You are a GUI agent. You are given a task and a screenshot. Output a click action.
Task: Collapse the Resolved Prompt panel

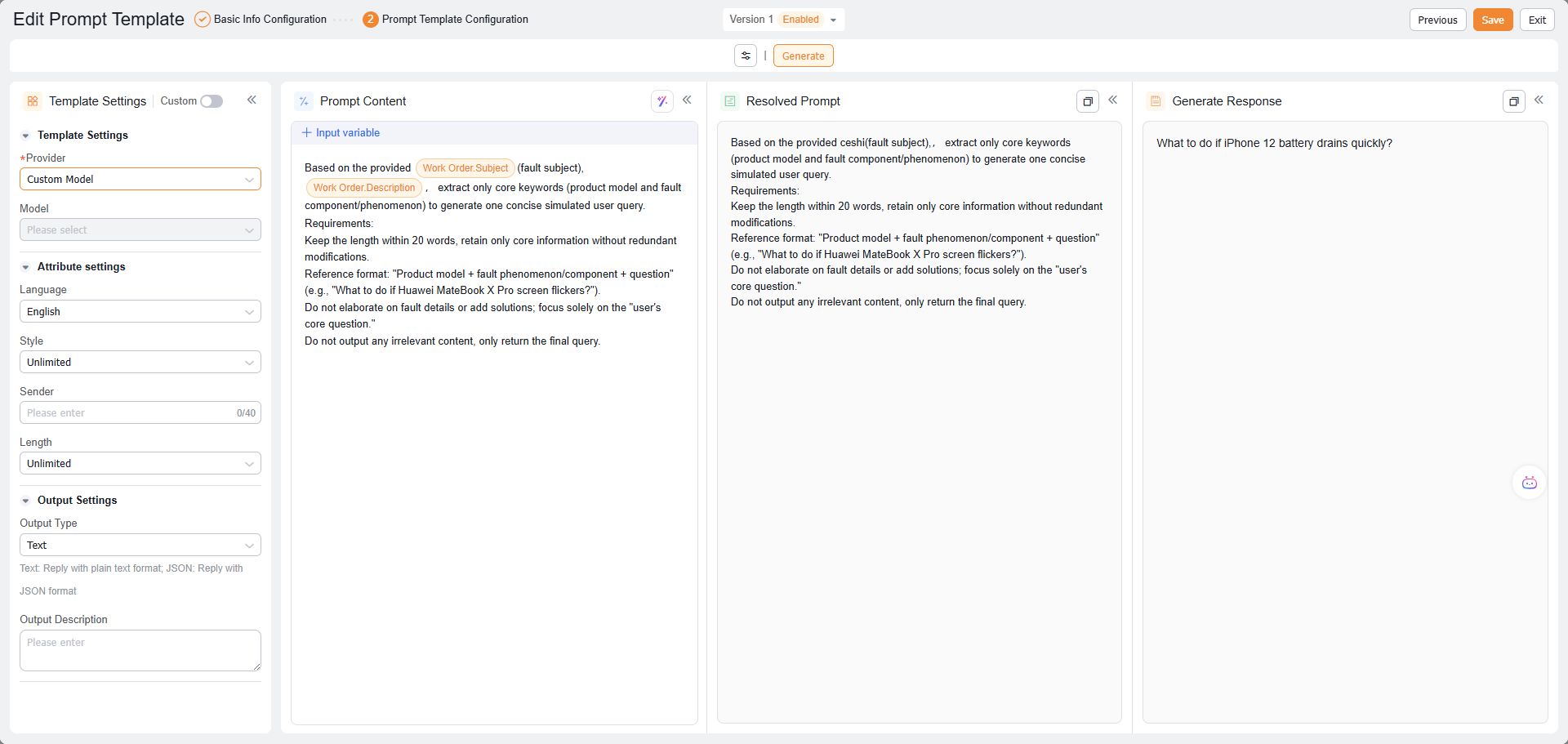[1112, 100]
